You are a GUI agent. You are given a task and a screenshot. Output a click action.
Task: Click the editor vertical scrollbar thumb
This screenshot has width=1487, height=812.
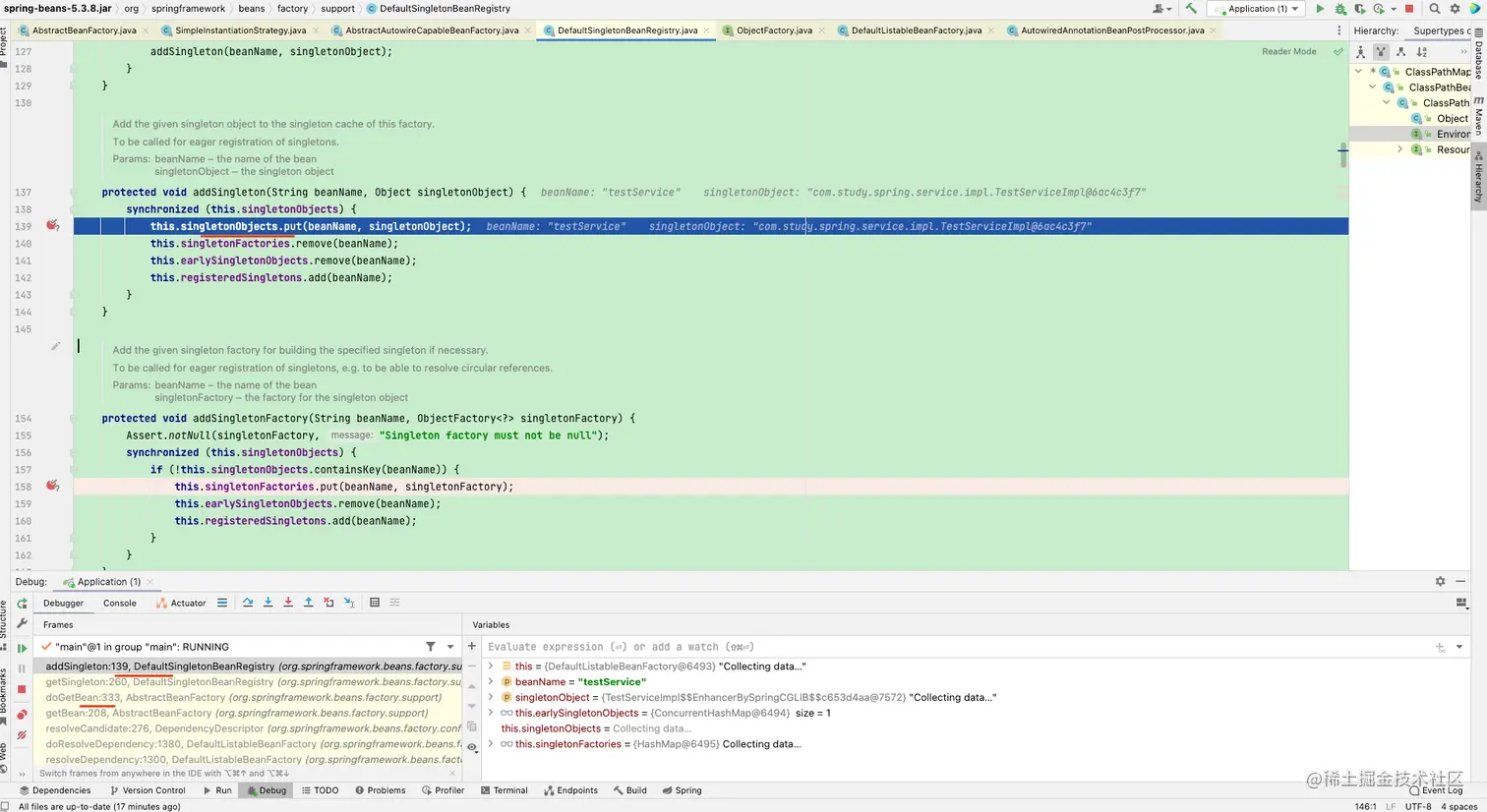(x=1343, y=155)
